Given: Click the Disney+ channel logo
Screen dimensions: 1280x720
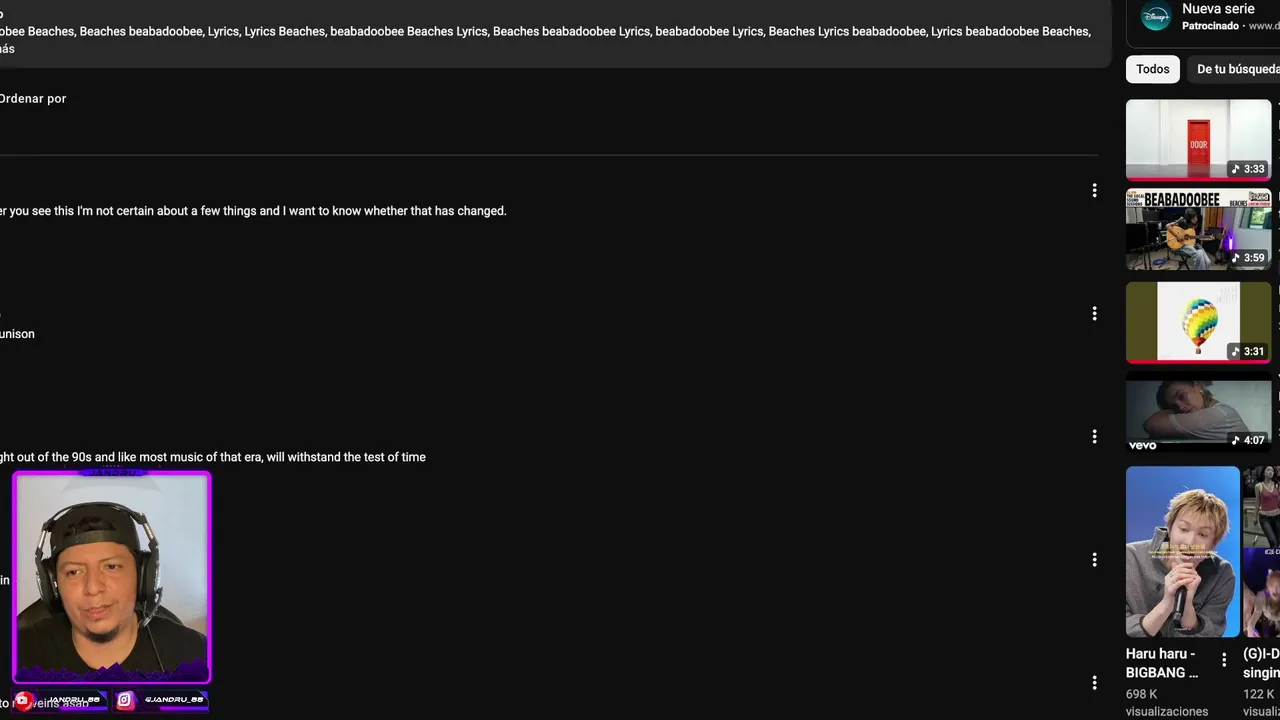Looking at the screenshot, I should tap(1156, 16).
